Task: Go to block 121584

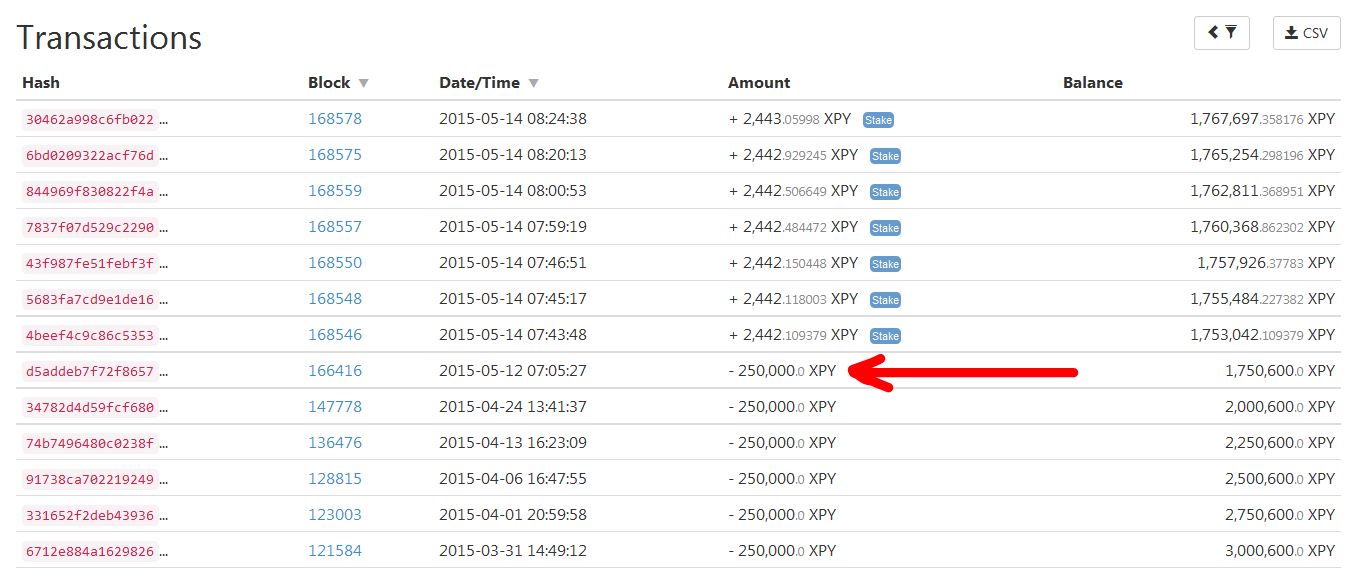Action: point(335,551)
